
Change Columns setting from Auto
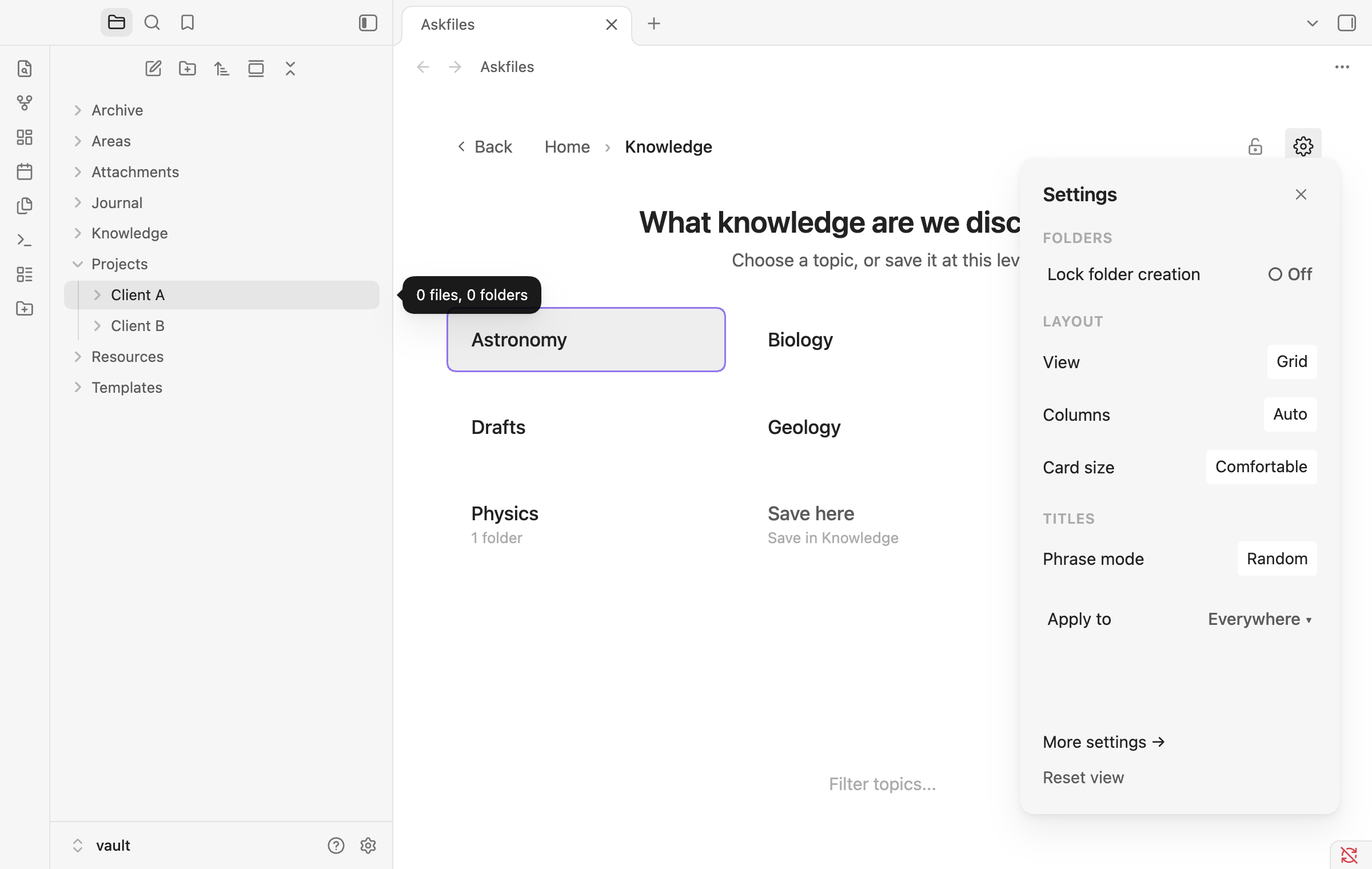coord(1290,414)
